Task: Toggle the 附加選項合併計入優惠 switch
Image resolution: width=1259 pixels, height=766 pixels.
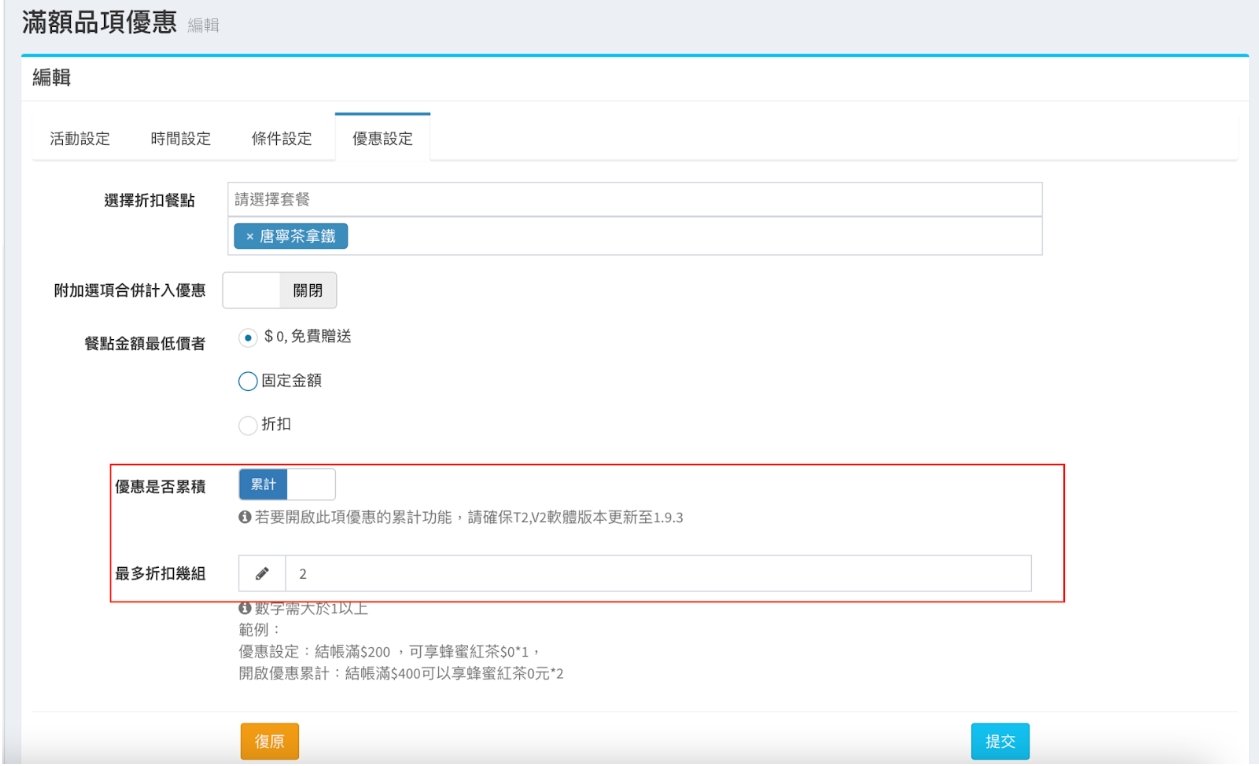Action: (279, 290)
